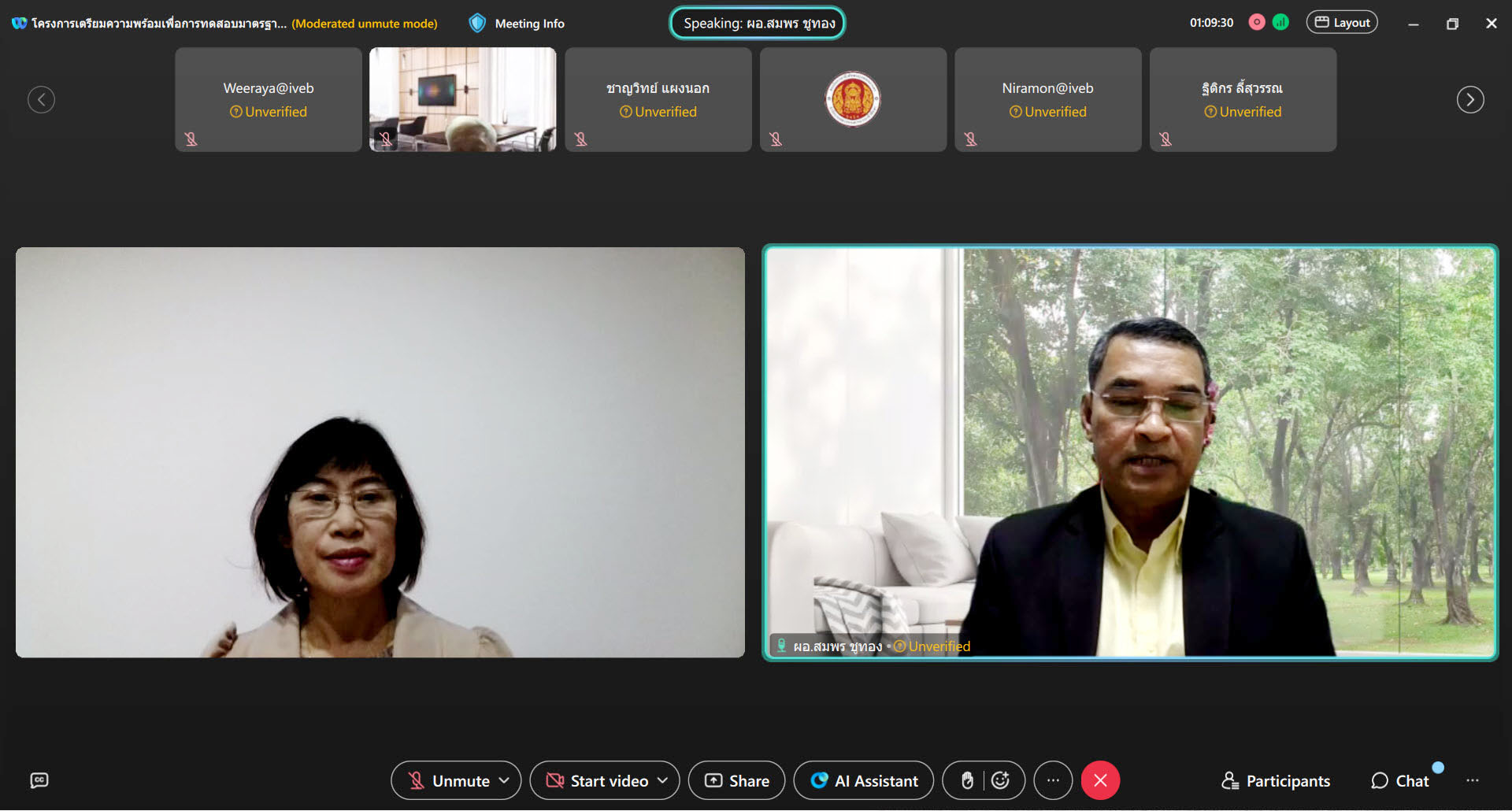Select Niramon@iveb participant tile
Image resolution: width=1512 pixels, height=811 pixels.
pyautogui.click(x=1048, y=99)
